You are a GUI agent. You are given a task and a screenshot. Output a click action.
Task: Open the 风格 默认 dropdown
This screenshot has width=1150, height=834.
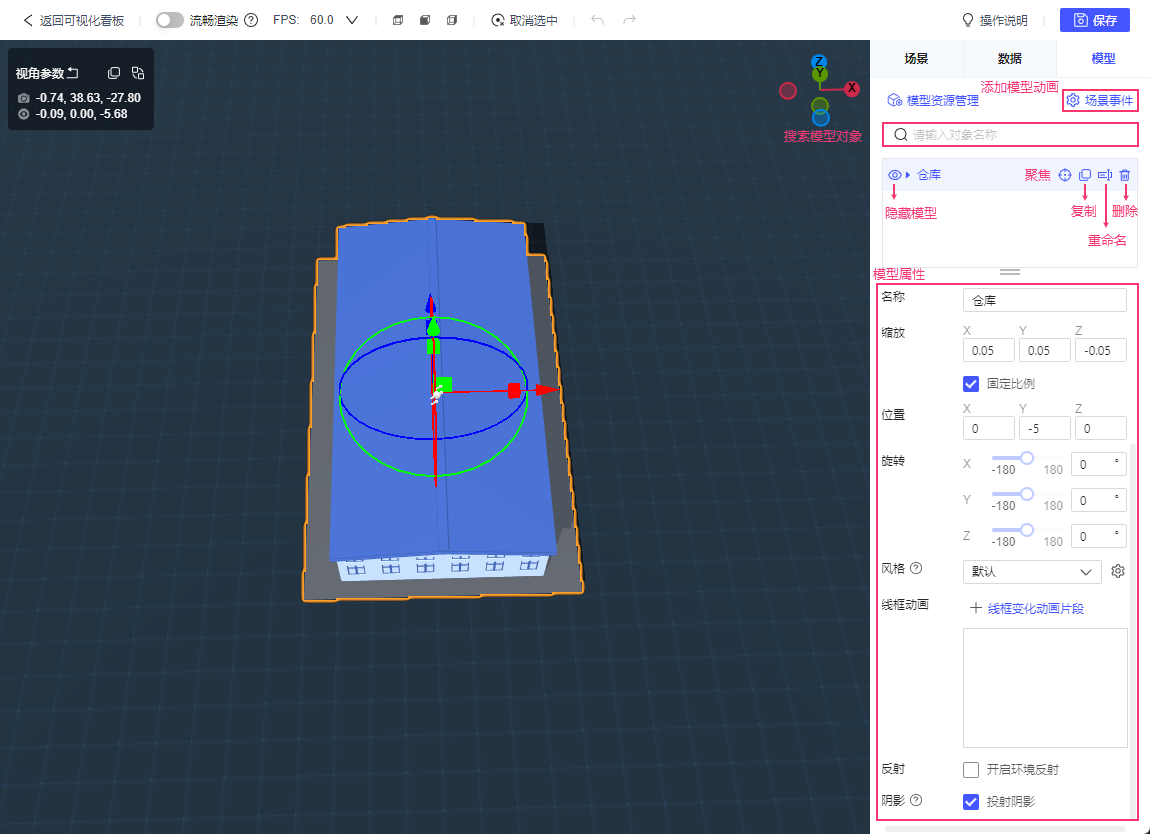pyautogui.click(x=1031, y=572)
